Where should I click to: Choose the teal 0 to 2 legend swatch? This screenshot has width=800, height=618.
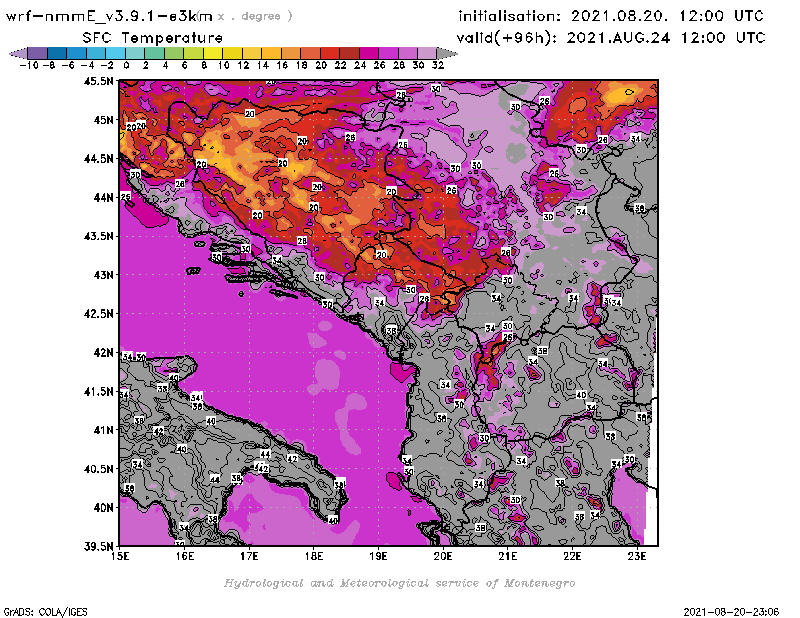pos(135,53)
